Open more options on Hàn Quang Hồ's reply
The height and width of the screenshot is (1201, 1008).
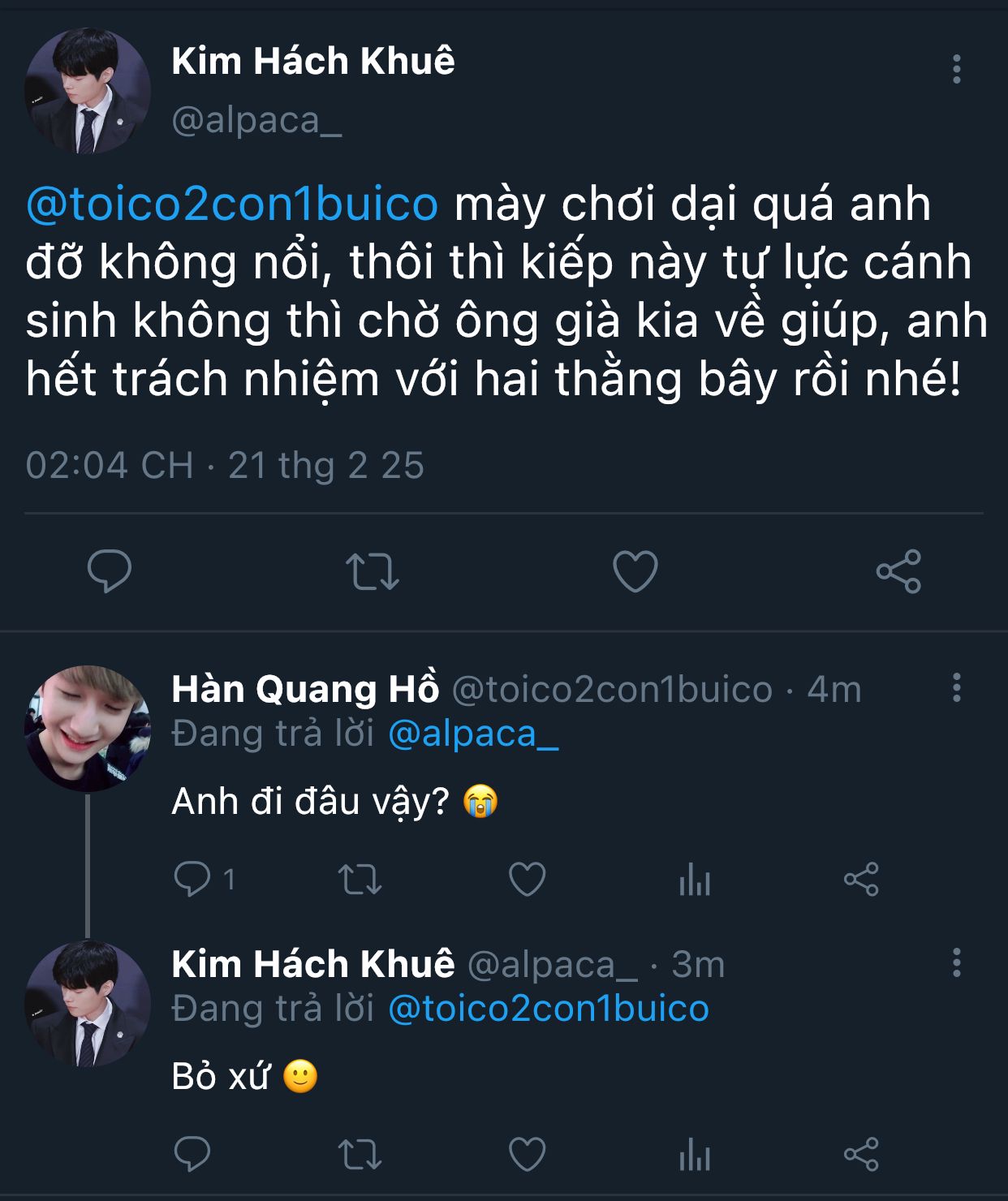tap(957, 688)
